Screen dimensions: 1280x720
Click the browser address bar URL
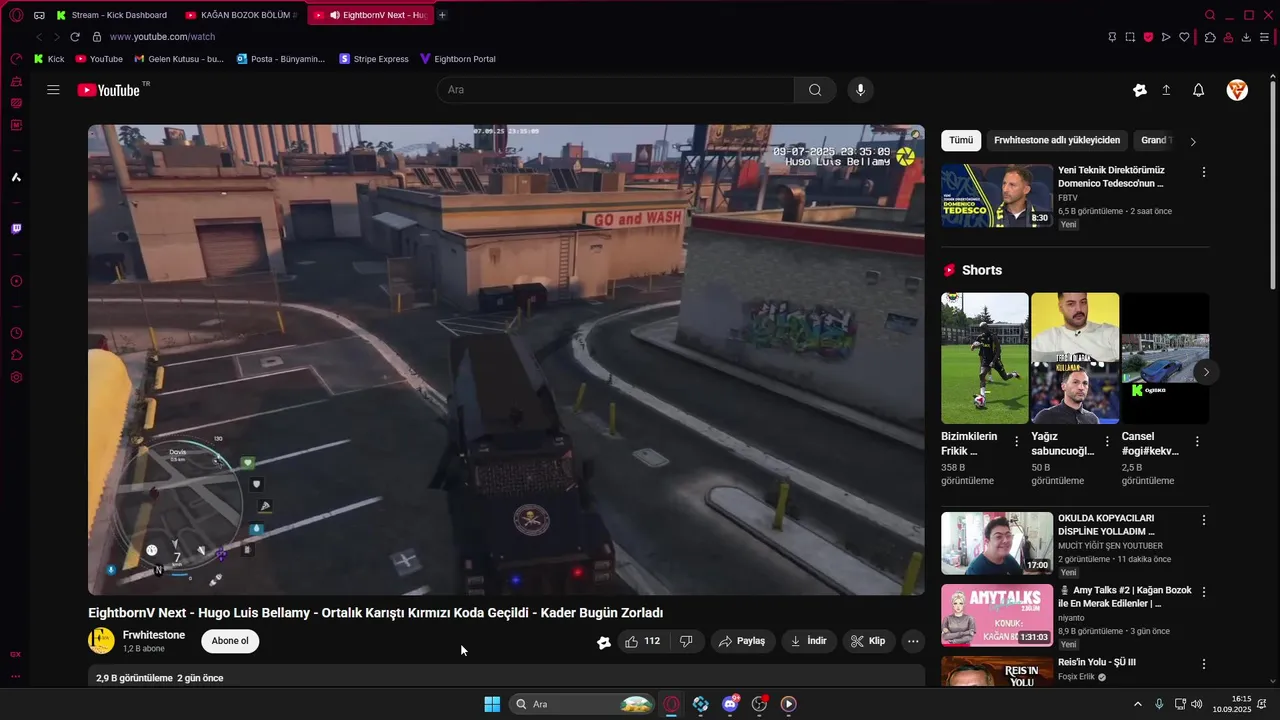point(162,37)
